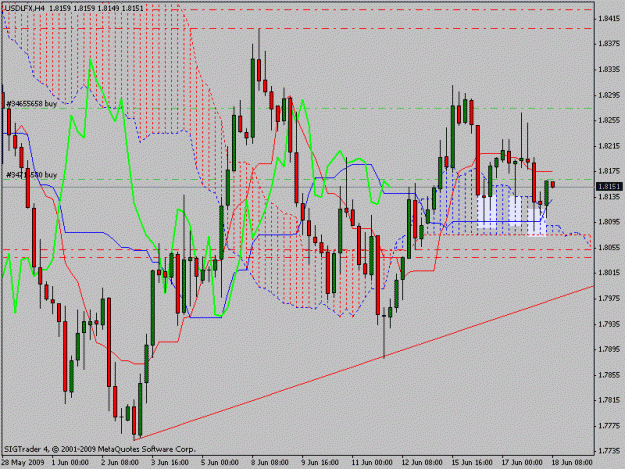
Task: Select the red ascending diagonal trendline
Action: (364, 363)
